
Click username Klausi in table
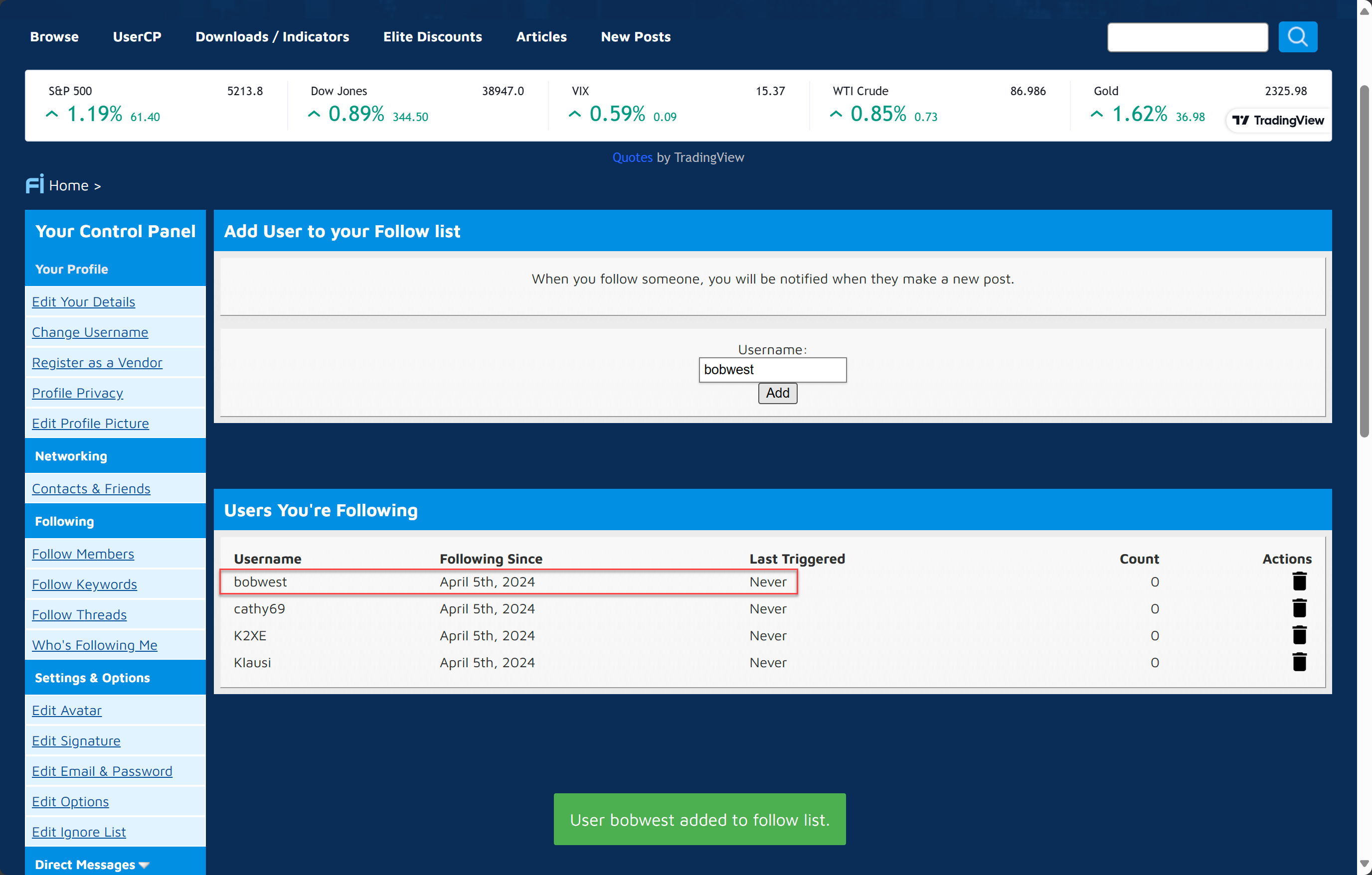pos(252,662)
